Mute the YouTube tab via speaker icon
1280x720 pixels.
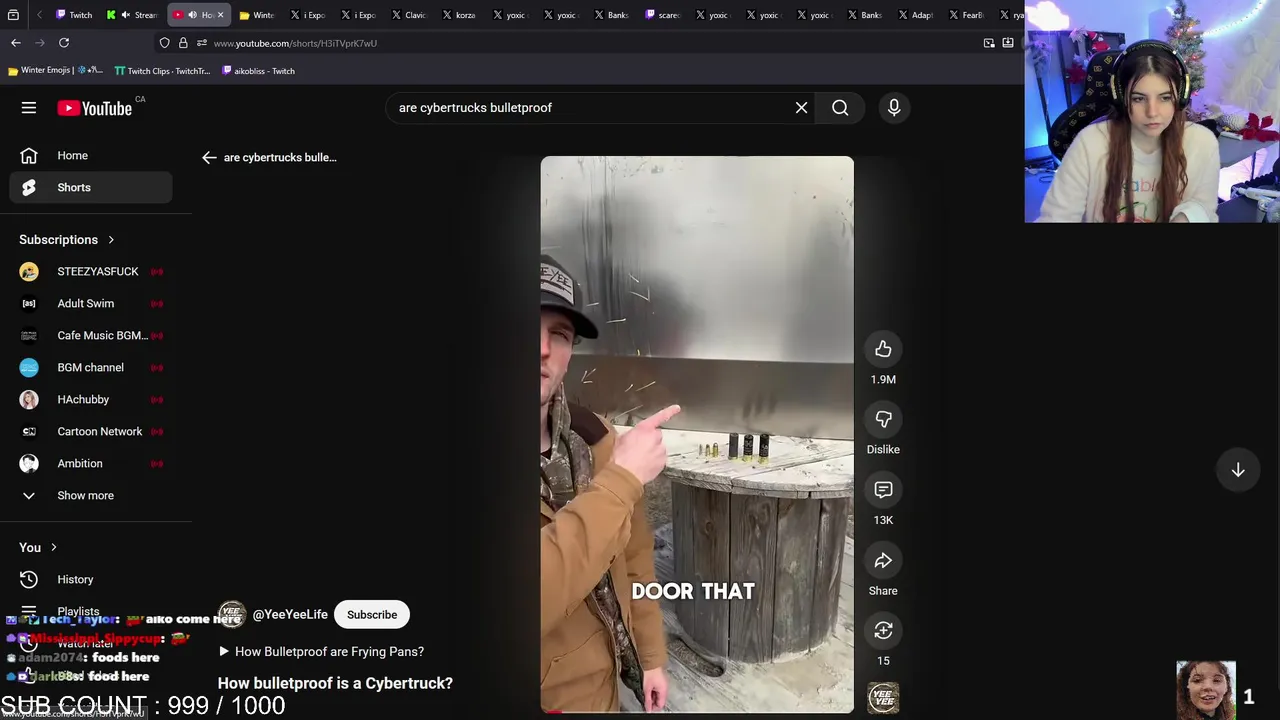pos(192,15)
